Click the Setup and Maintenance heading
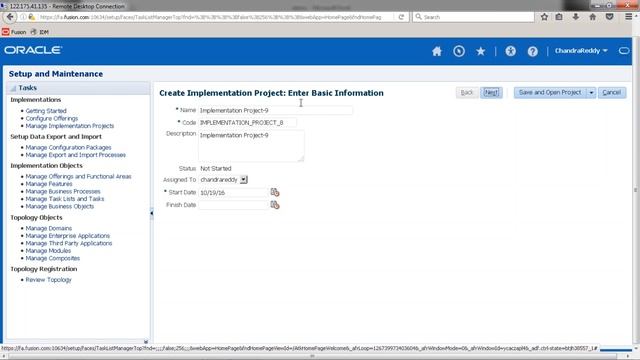Screen dimensions: 640x360 click(x=56, y=74)
